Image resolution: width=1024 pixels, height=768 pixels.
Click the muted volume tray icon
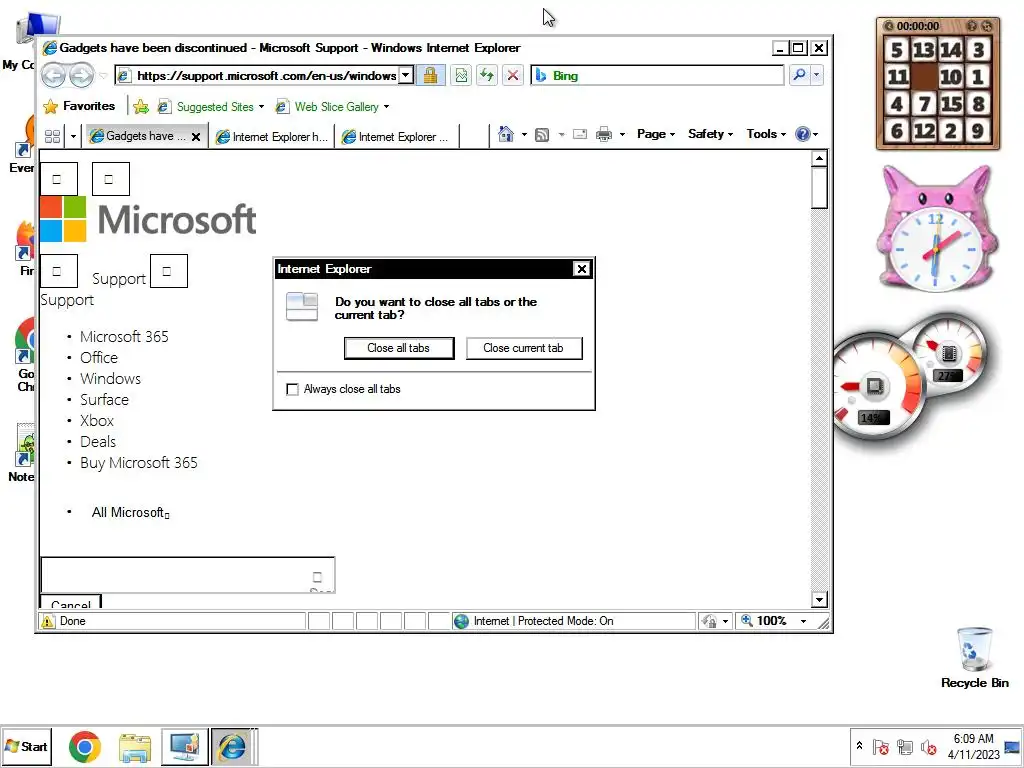click(928, 746)
